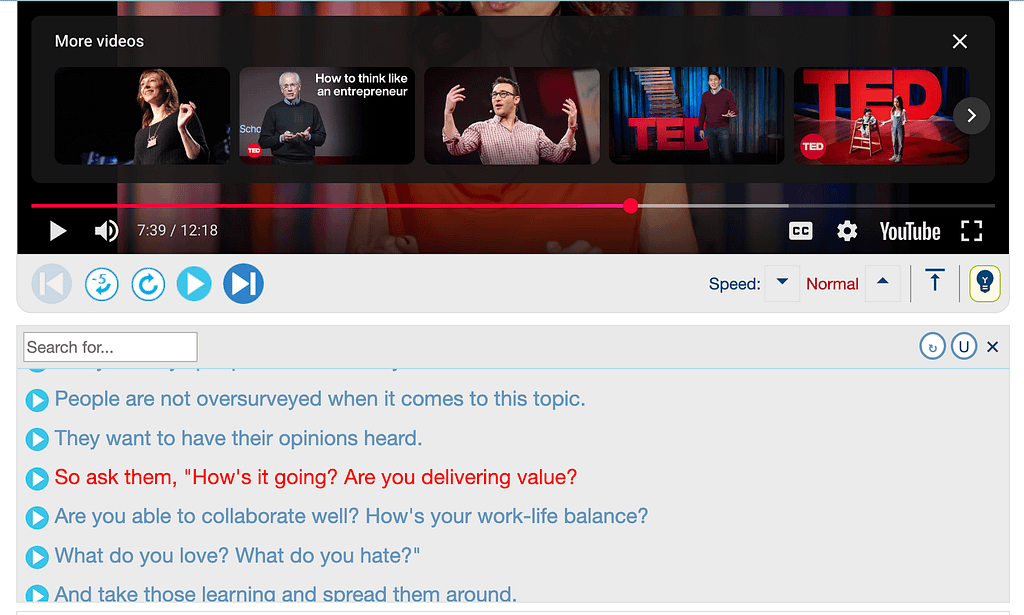The image size is (1024, 615).
Task: Decrease playback speed with down arrow
Action: 782,283
